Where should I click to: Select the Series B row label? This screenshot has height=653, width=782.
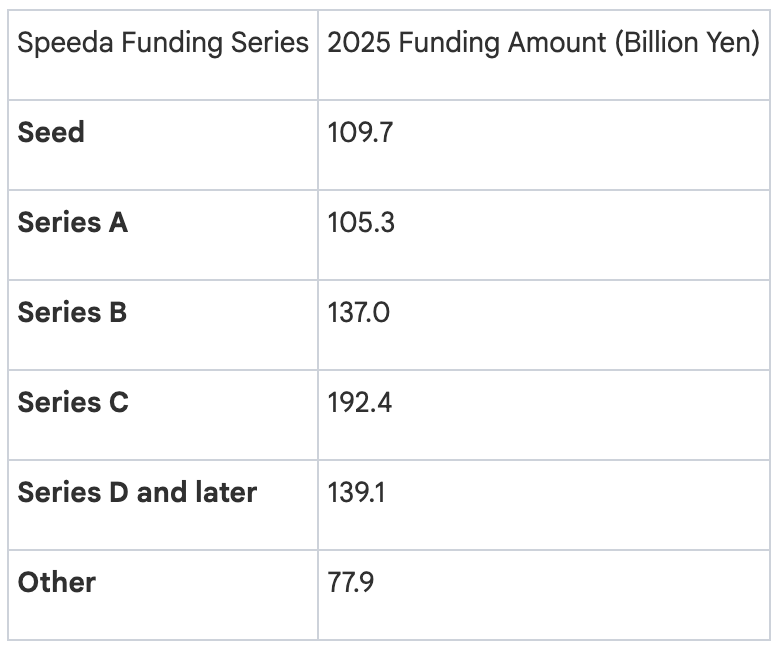coord(72,312)
